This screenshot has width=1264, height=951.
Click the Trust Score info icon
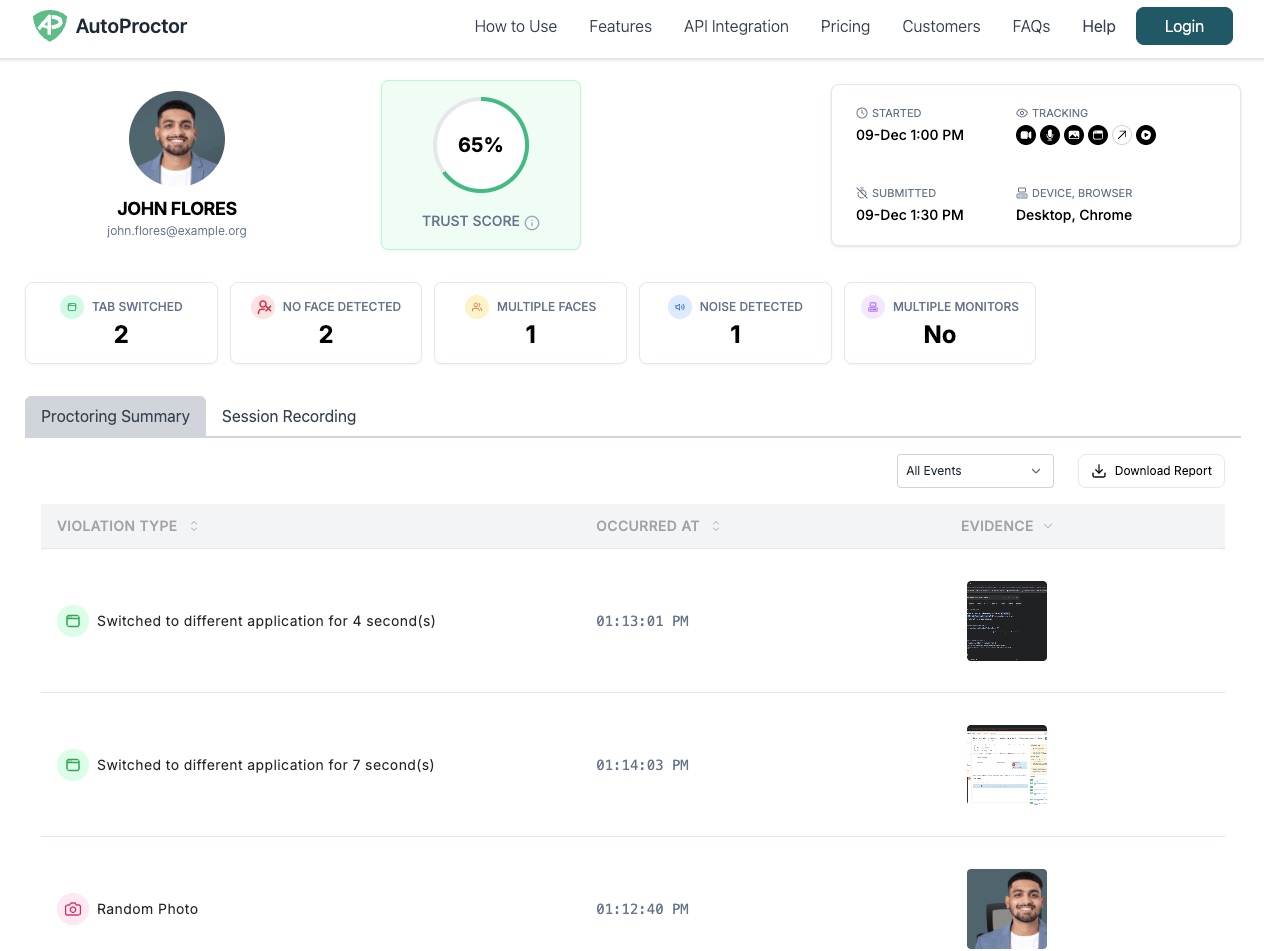tap(532, 222)
